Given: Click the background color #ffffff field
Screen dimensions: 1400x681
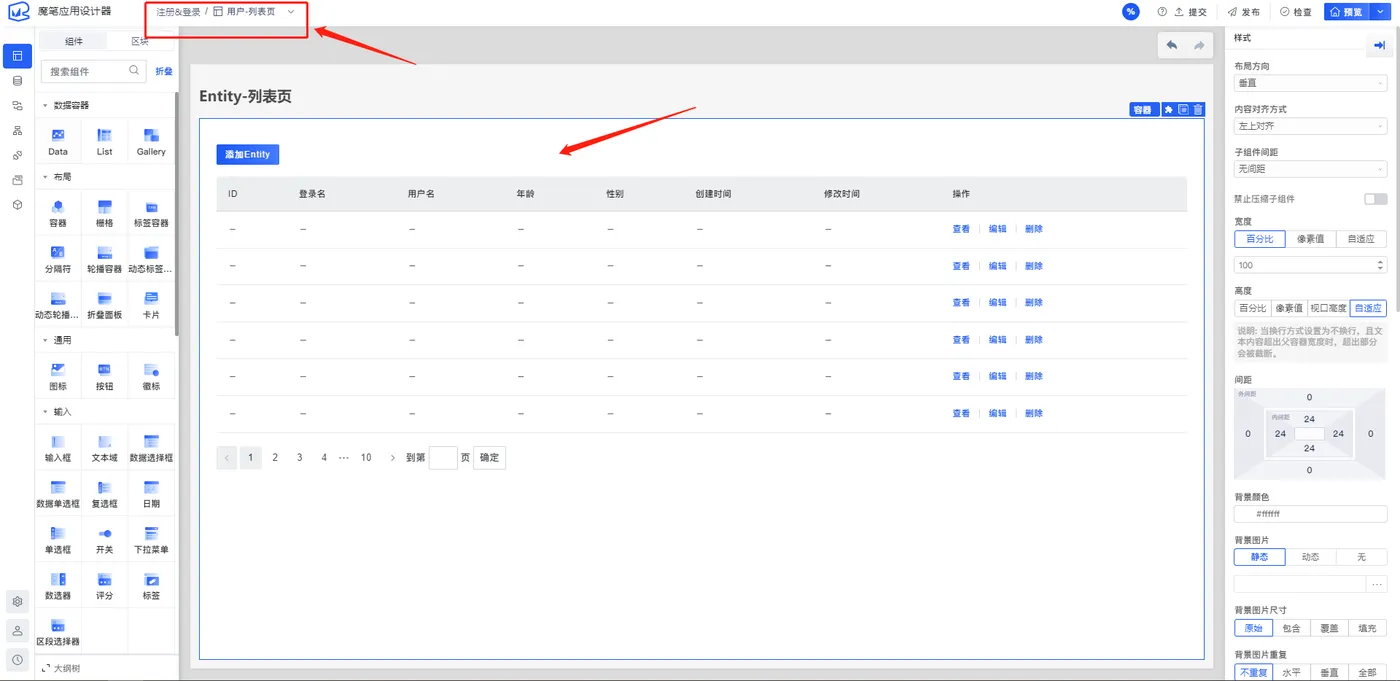Looking at the screenshot, I should click(x=1311, y=514).
